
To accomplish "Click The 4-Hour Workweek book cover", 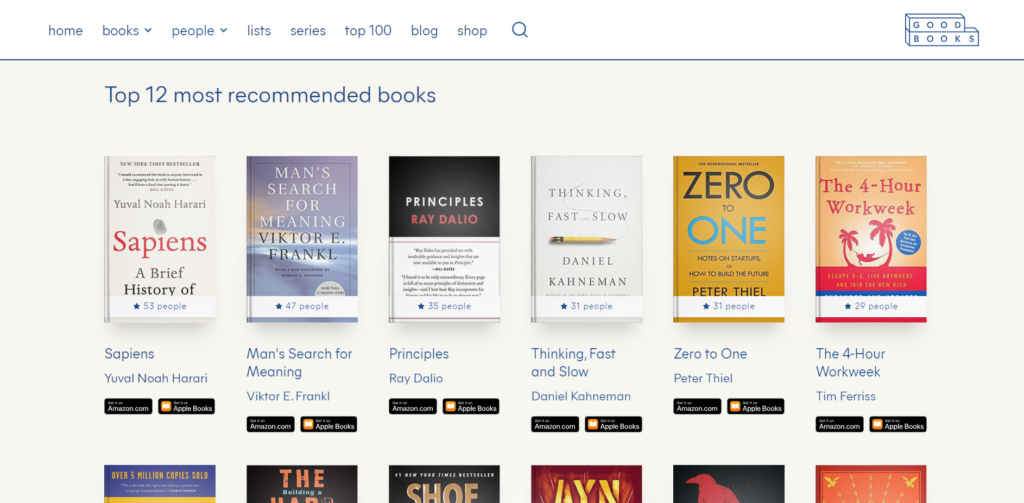I will (x=871, y=239).
